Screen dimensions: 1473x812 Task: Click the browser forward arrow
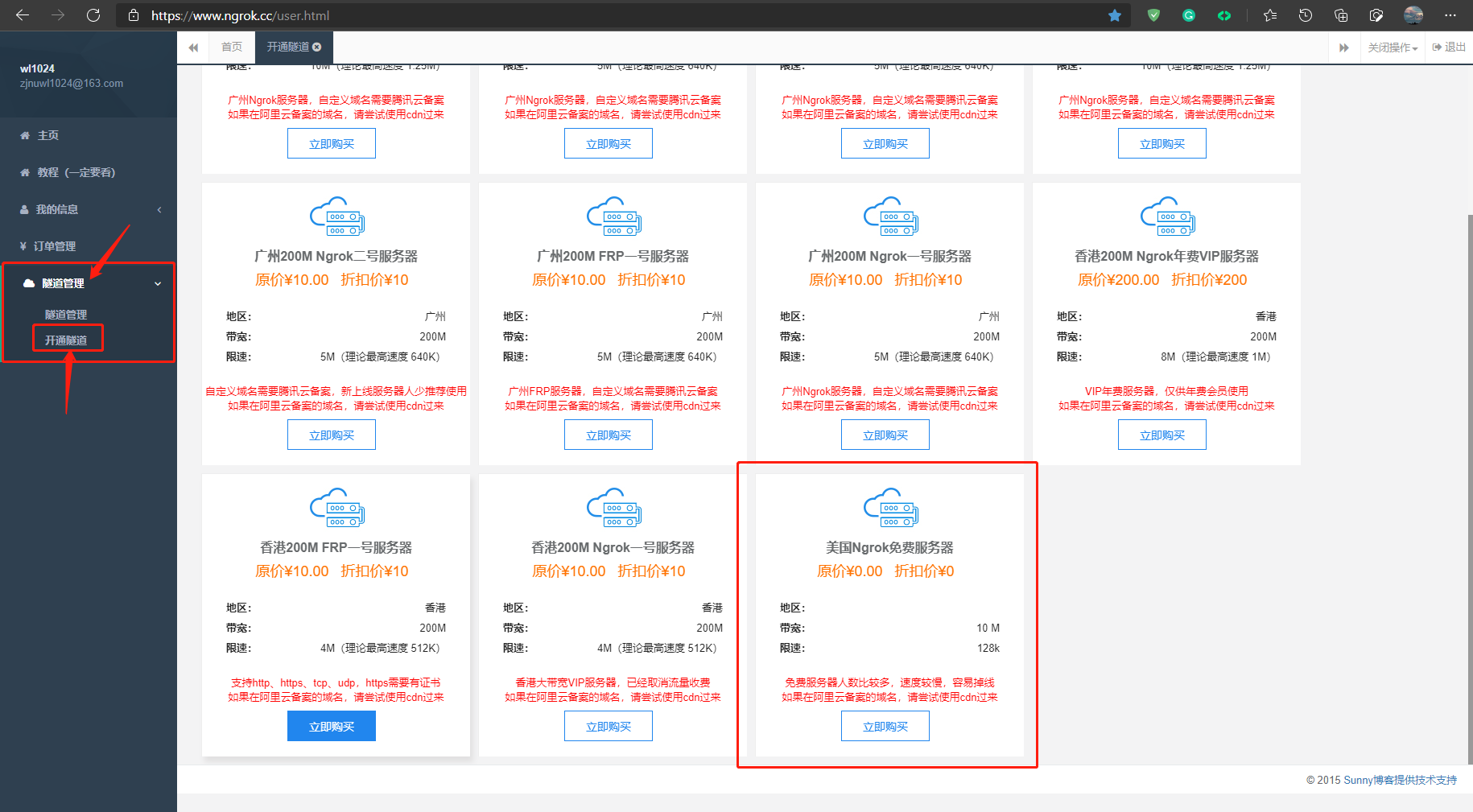click(x=58, y=15)
